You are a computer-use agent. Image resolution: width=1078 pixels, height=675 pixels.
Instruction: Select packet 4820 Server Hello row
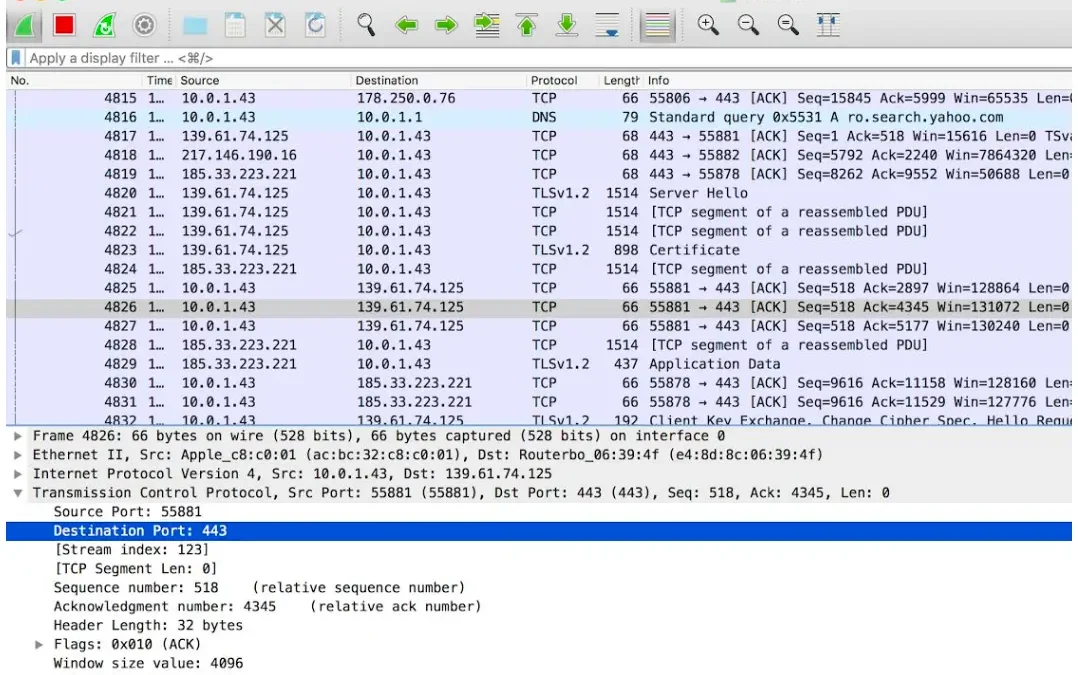500,193
